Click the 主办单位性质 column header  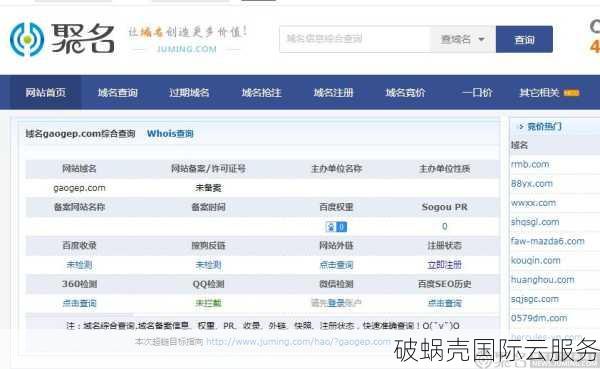pyautogui.click(x=444, y=168)
